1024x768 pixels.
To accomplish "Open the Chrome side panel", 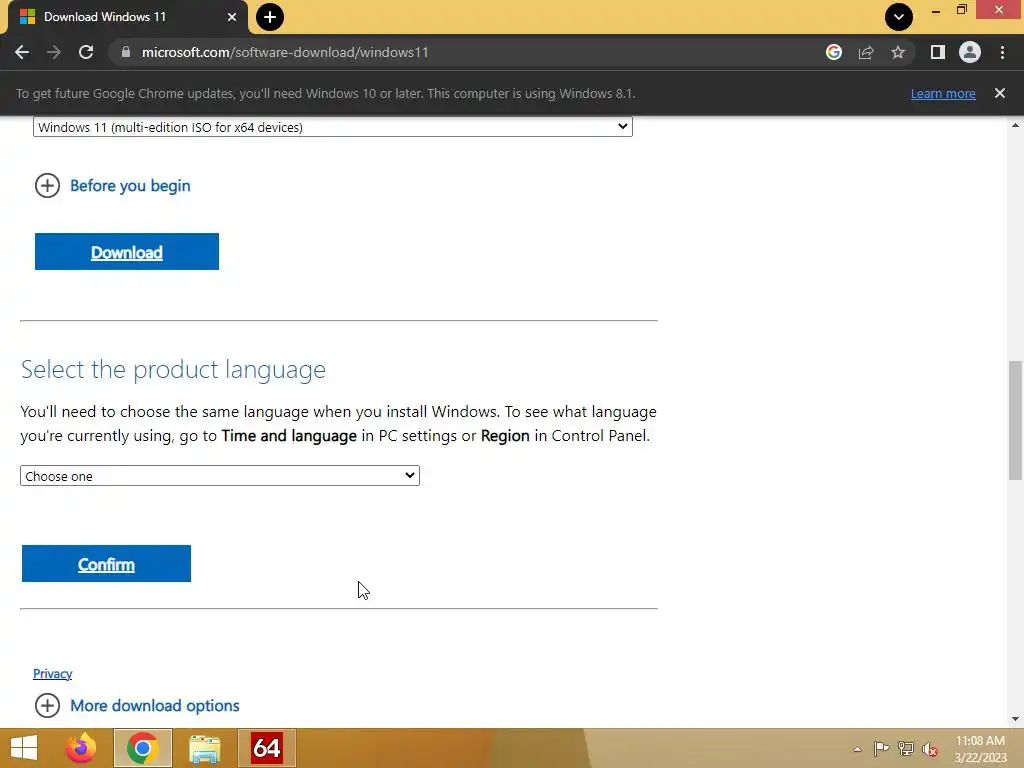I will click(x=938, y=52).
